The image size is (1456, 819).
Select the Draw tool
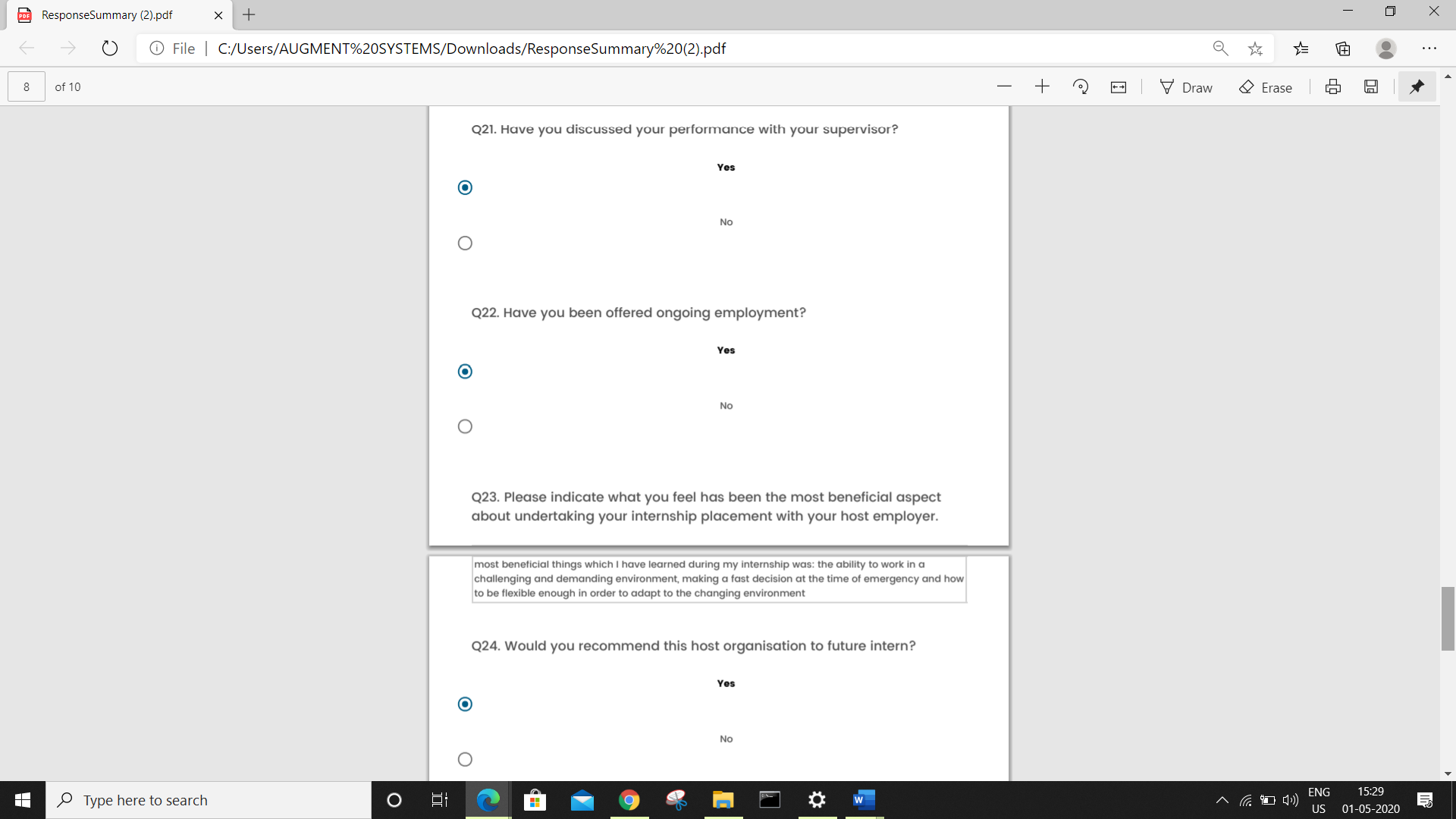pos(1186,87)
